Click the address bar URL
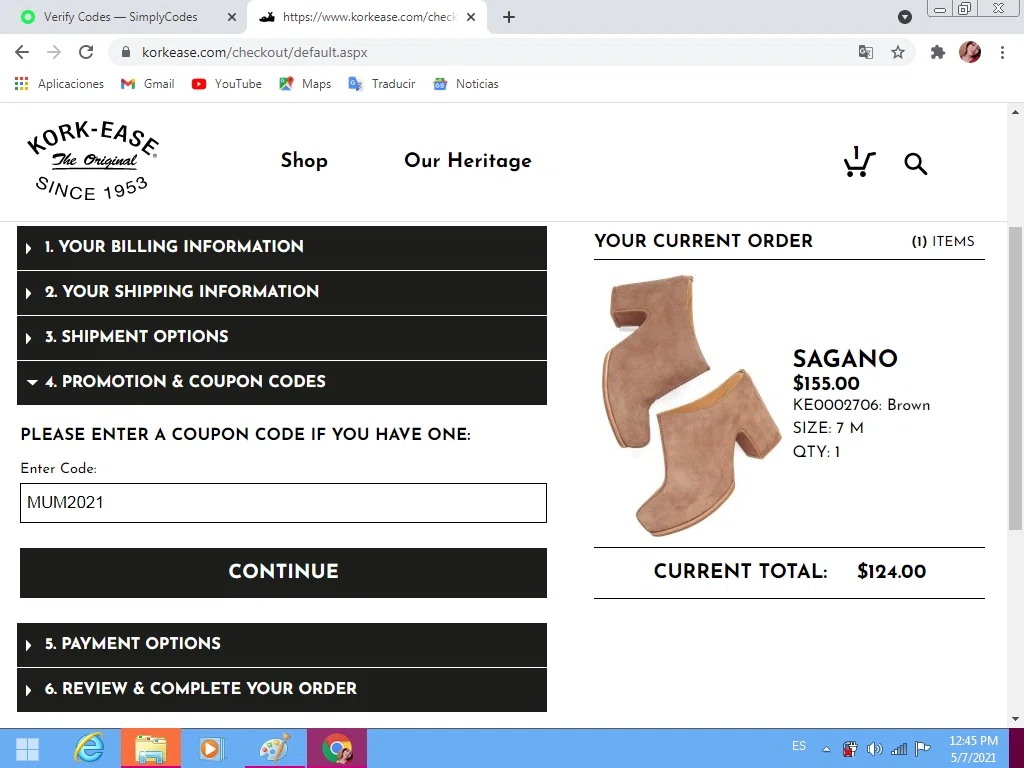Viewport: 1024px width, 768px height. [255, 52]
